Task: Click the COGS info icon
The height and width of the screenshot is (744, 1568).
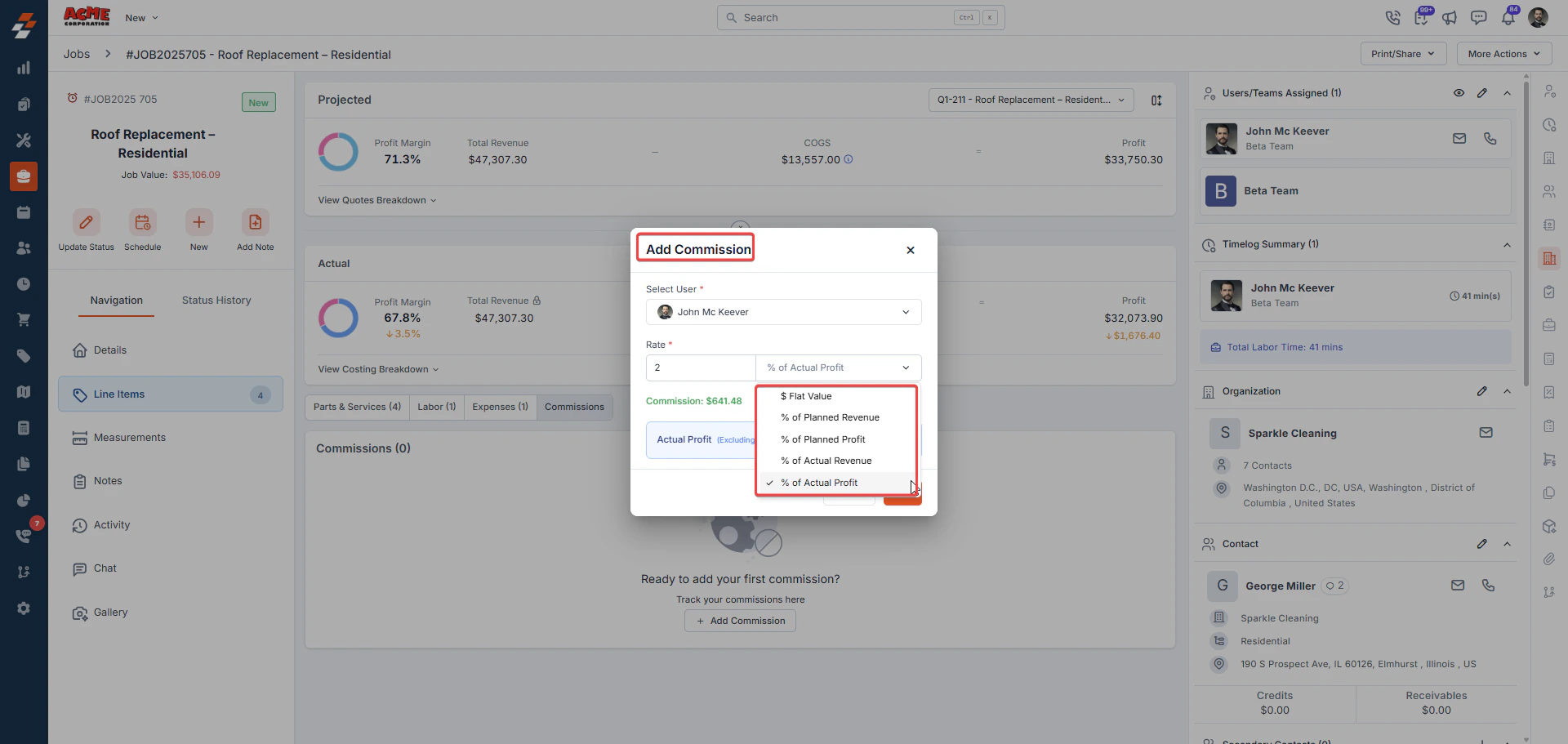Action: pyautogui.click(x=849, y=159)
